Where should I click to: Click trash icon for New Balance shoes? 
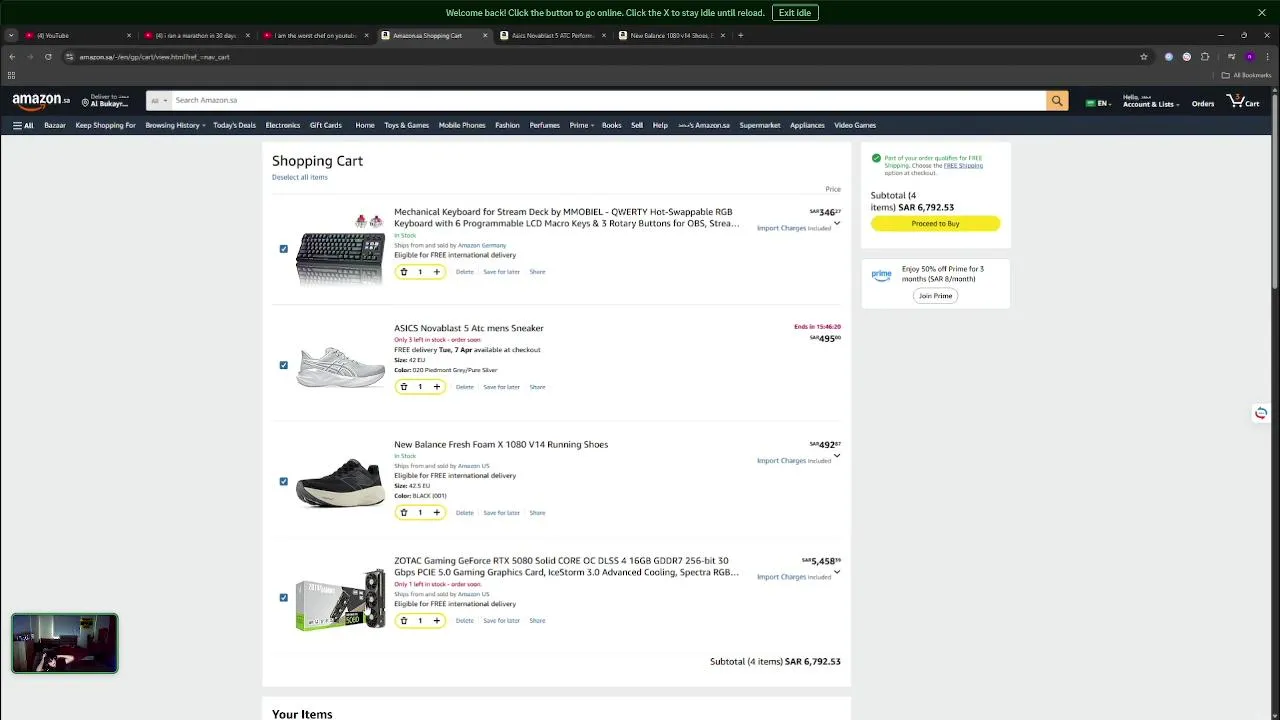pyautogui.click(x=404, y=513)
